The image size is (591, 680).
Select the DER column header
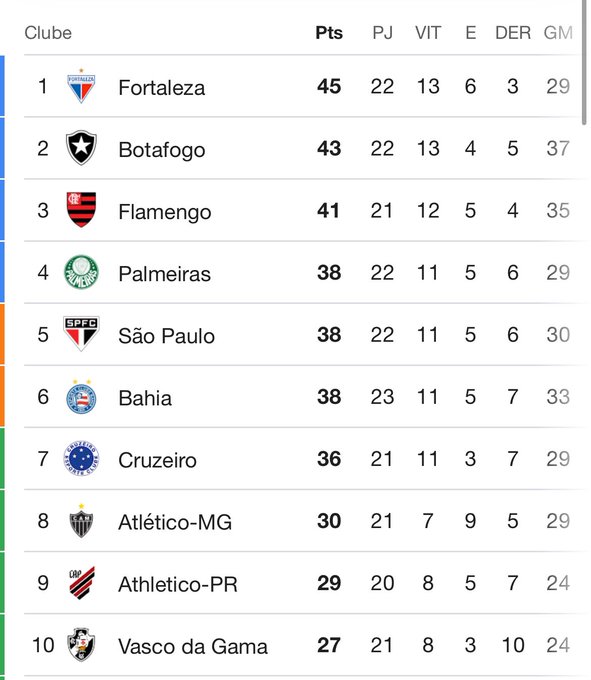pos(513,33)
